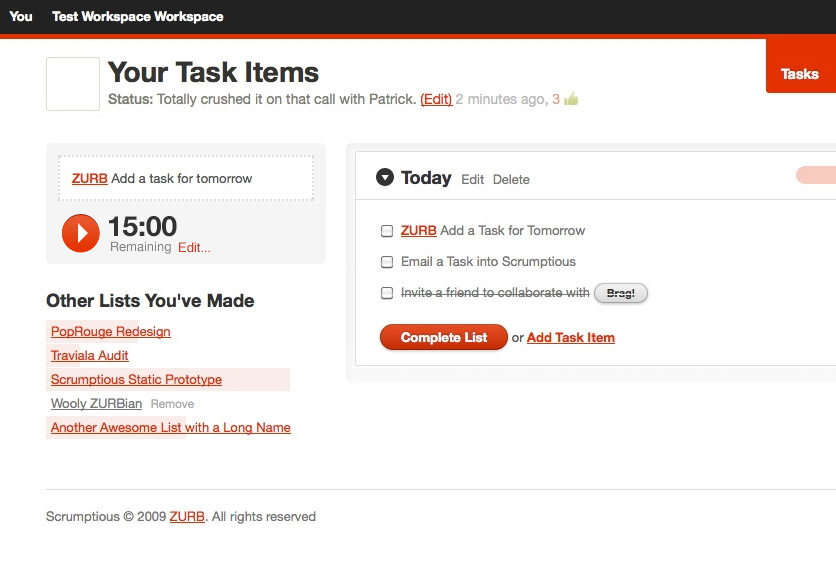Delete the Today list
Viewport: 836px width, 570px height.
(511, 180)
